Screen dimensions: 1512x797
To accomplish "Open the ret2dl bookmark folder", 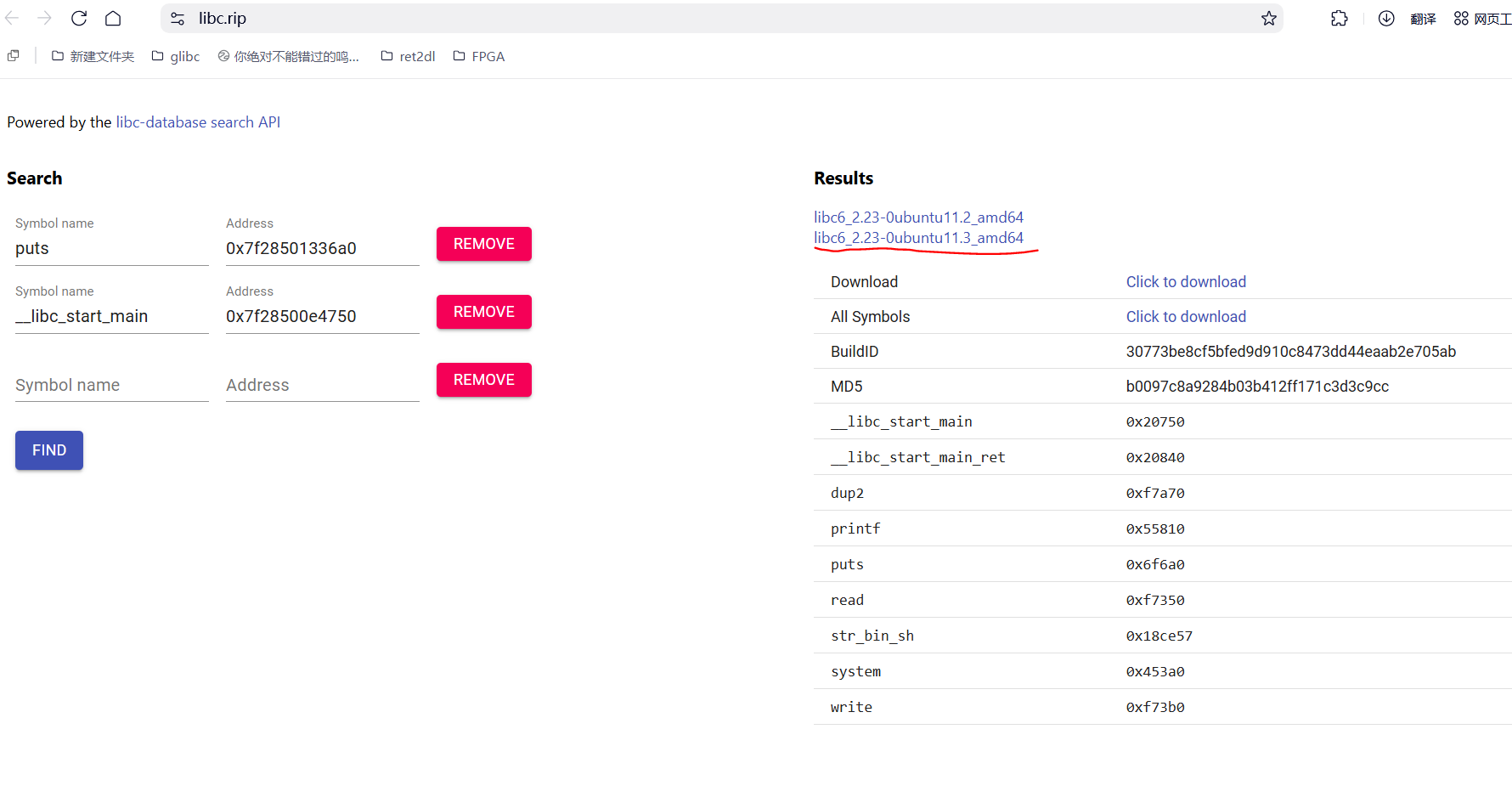I will click(x=408, y=57).
